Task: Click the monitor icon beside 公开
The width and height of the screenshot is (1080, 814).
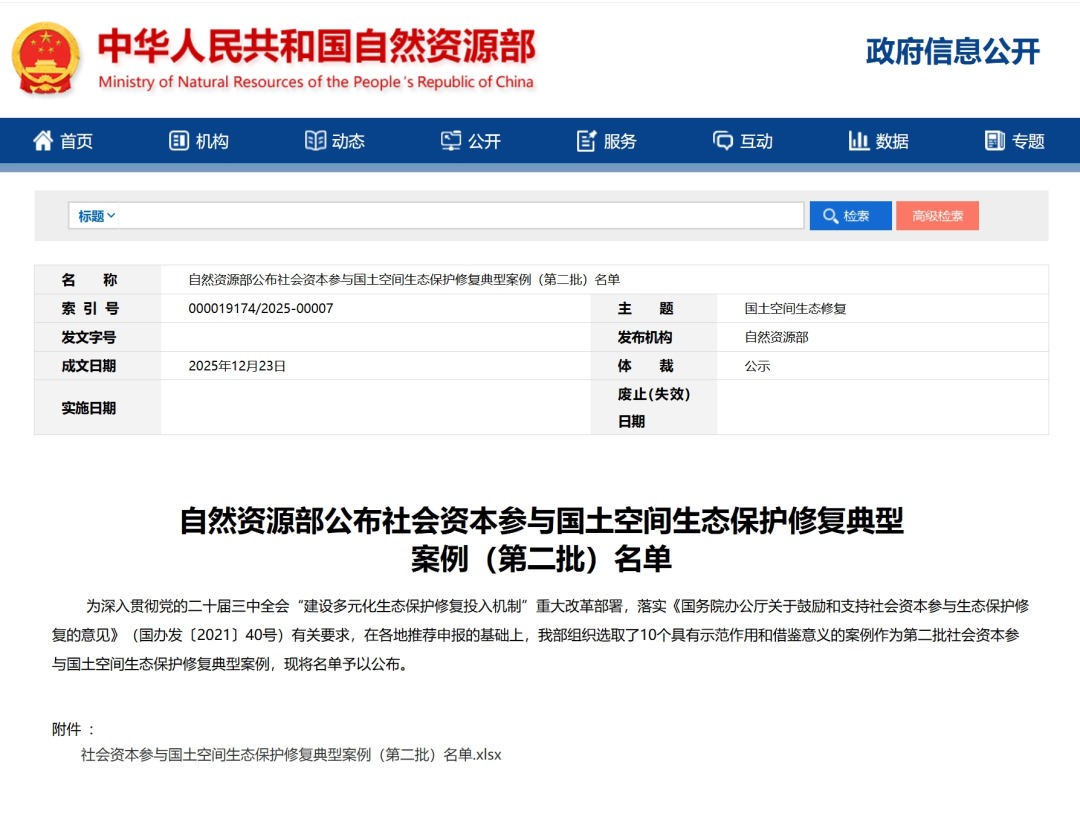Action: pyautogui.click(x=451, y=141)
